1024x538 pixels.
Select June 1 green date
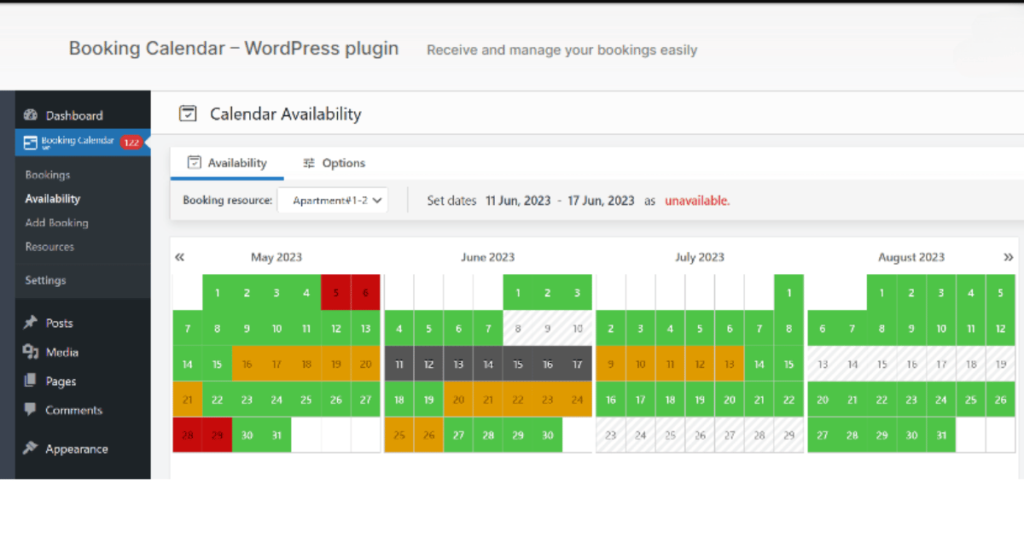click(x=518, y=293)
